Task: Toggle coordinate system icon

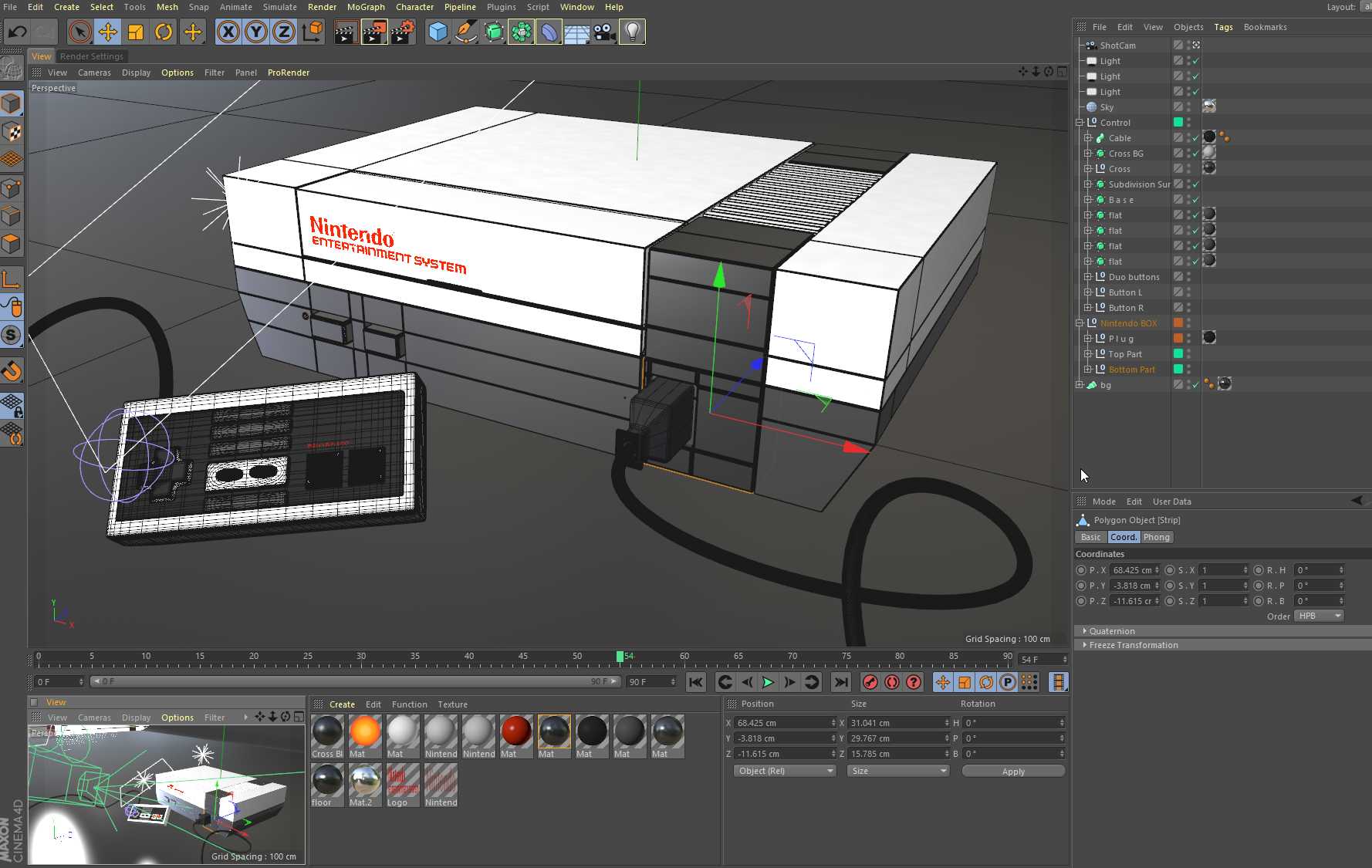Action: tap(313, 32)
